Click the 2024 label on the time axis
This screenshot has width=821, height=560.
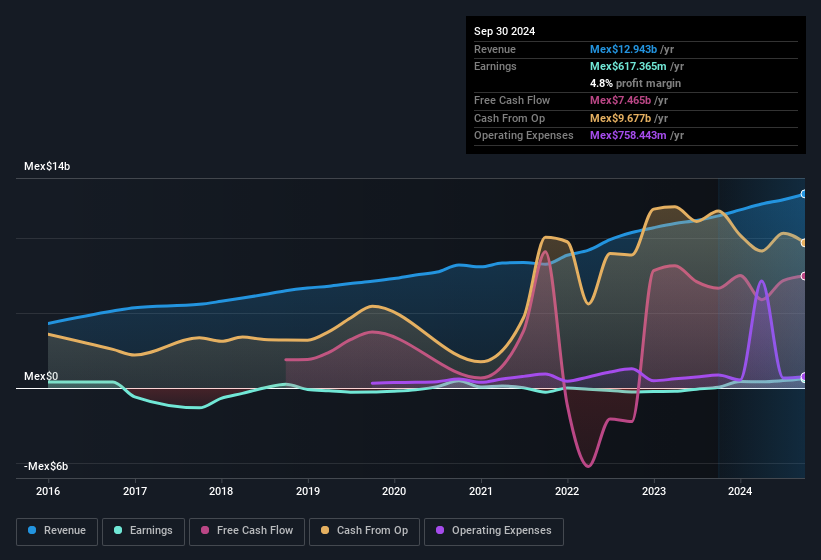pyautogui.click(x=740, y=491)
